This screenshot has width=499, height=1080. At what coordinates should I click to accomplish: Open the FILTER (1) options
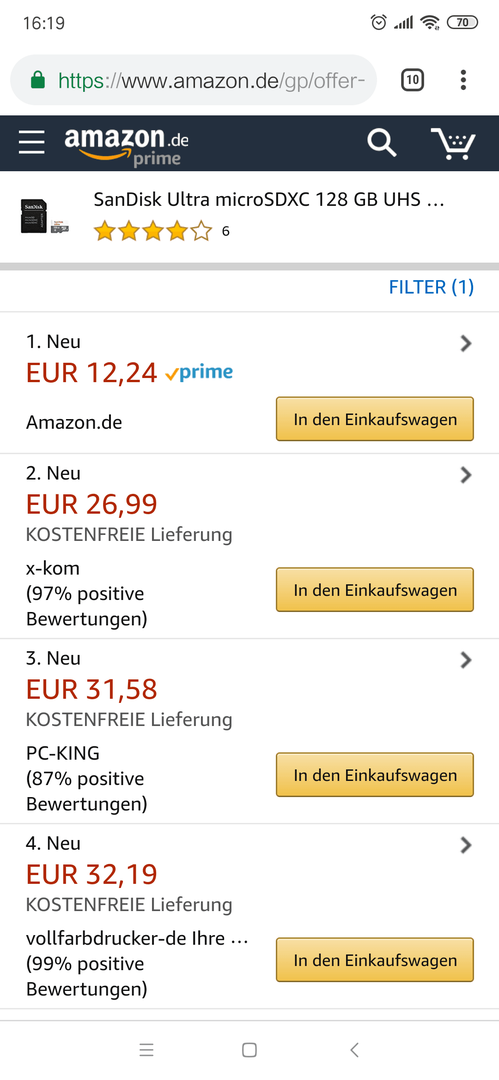coord(431,287)
